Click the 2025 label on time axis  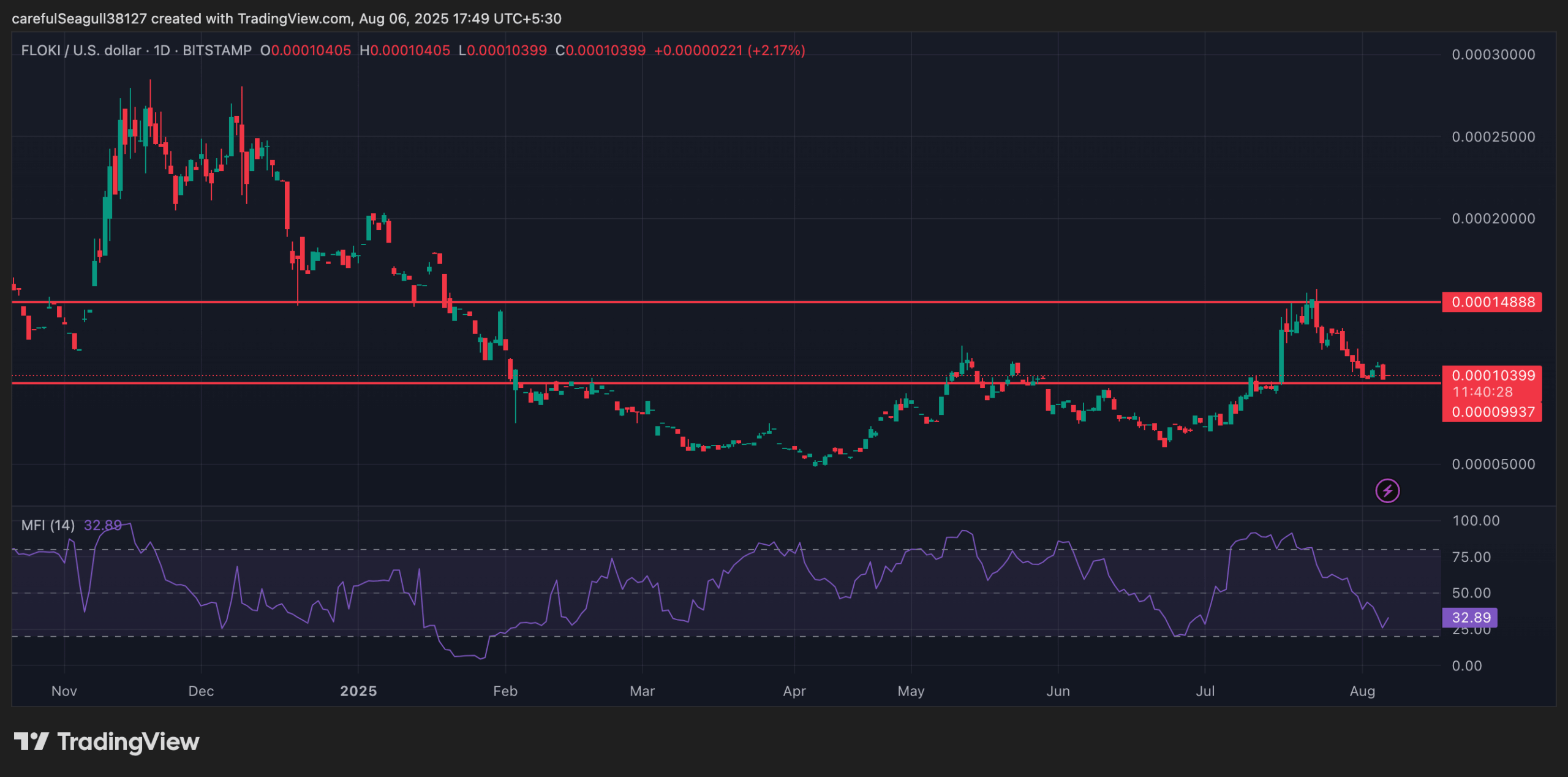tap(358, 691)
